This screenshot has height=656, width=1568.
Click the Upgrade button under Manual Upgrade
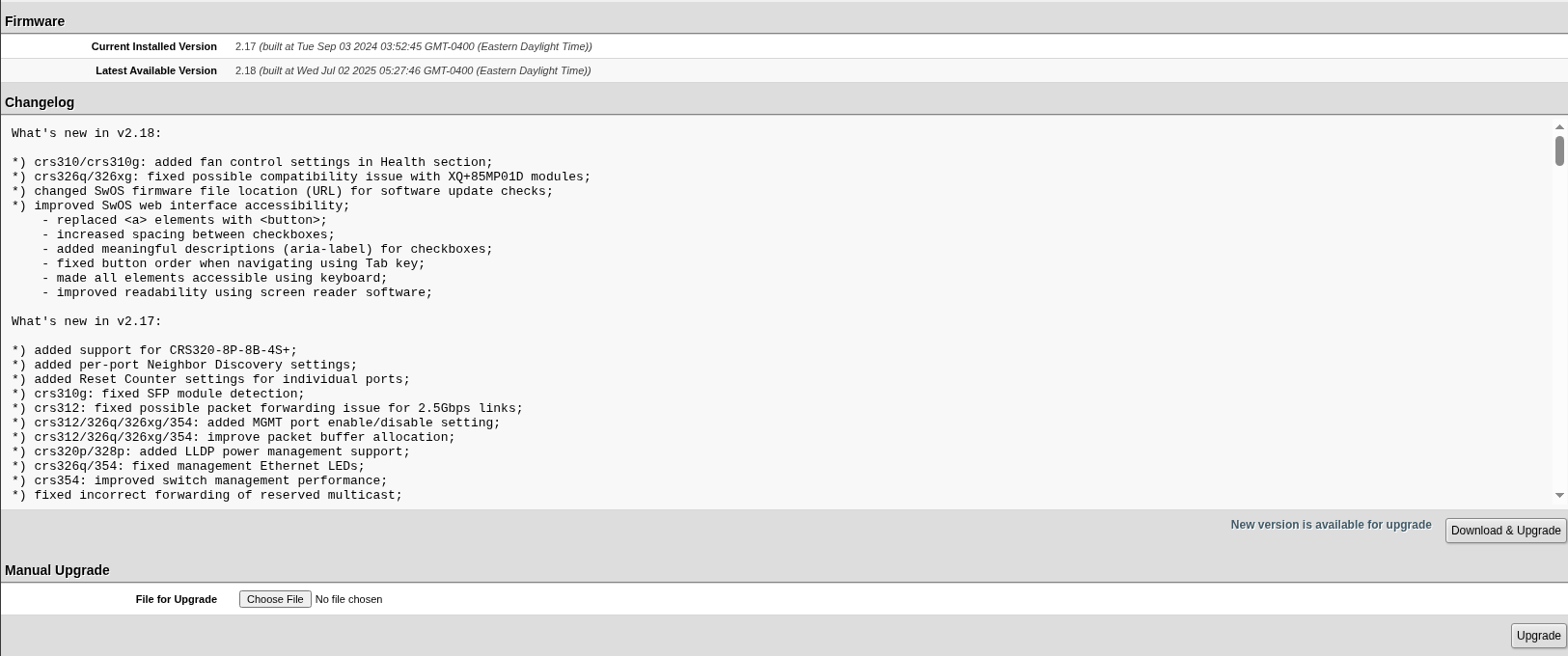click(x=1538, y=636)
